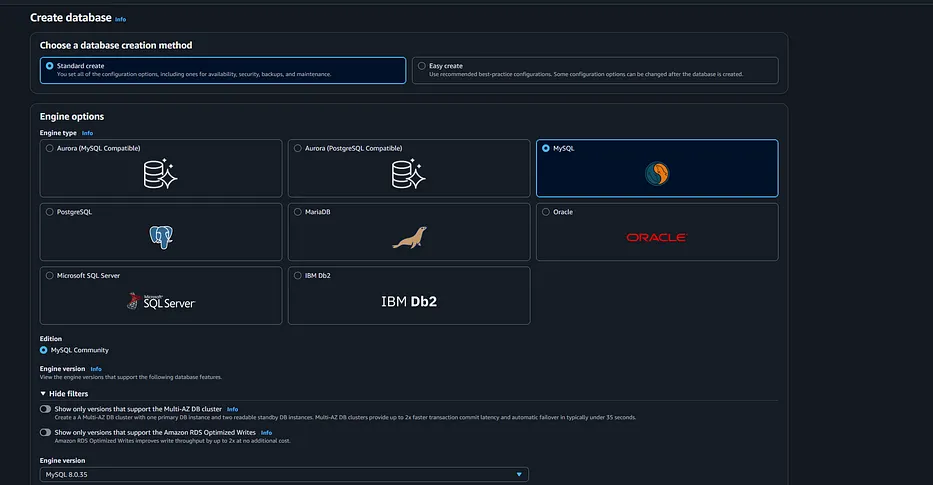Select the MariaDB engine radio button
933x485 pixels.
(x=298, y=212)
